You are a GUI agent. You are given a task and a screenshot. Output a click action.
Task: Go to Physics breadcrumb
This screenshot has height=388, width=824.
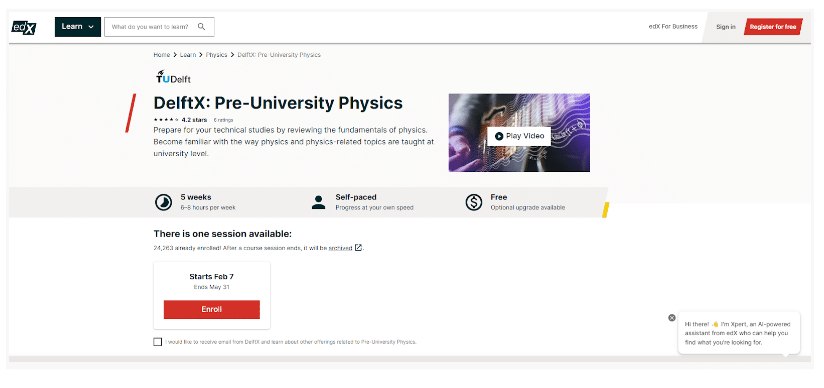(217, 55)
